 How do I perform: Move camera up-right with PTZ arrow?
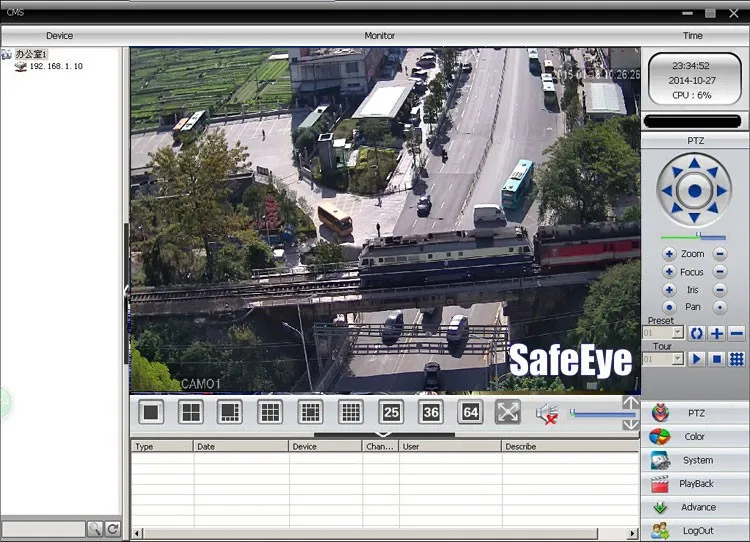[x=713, y=172]
